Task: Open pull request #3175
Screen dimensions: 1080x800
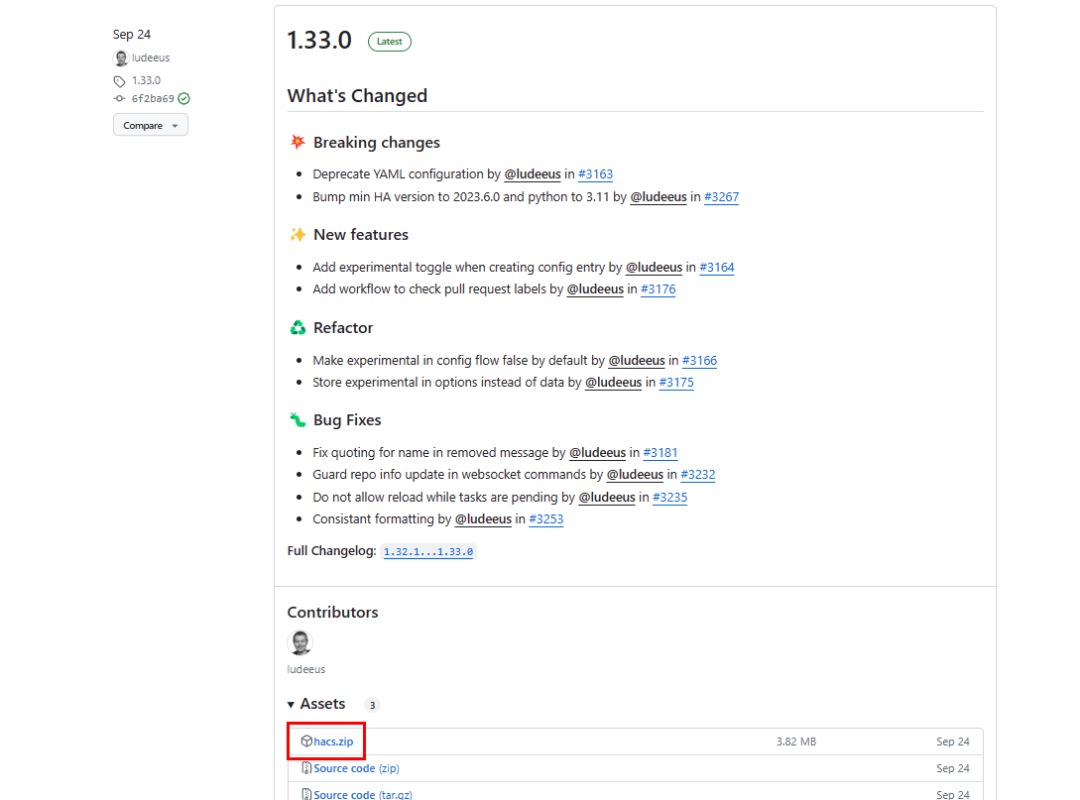Action: tap(676, 382)
